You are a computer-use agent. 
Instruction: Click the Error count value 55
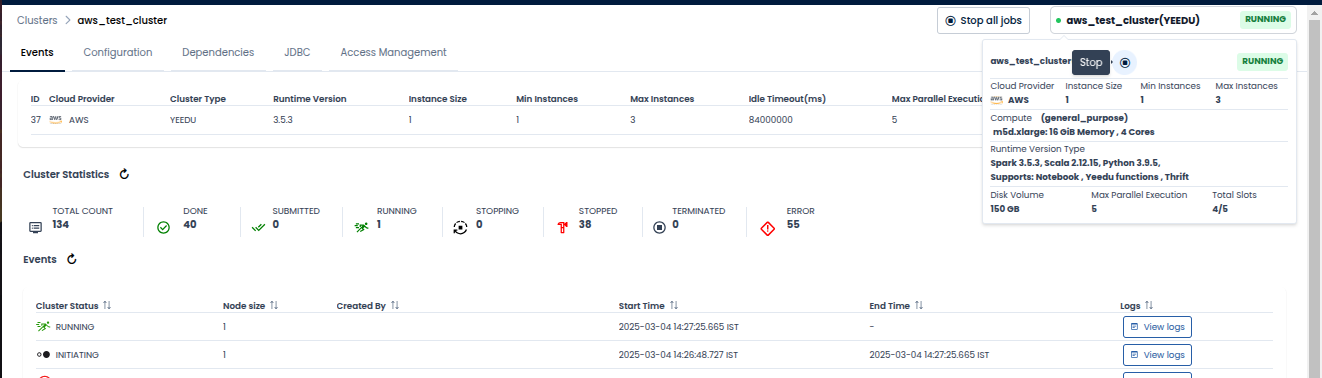click(x=793, y=225)
